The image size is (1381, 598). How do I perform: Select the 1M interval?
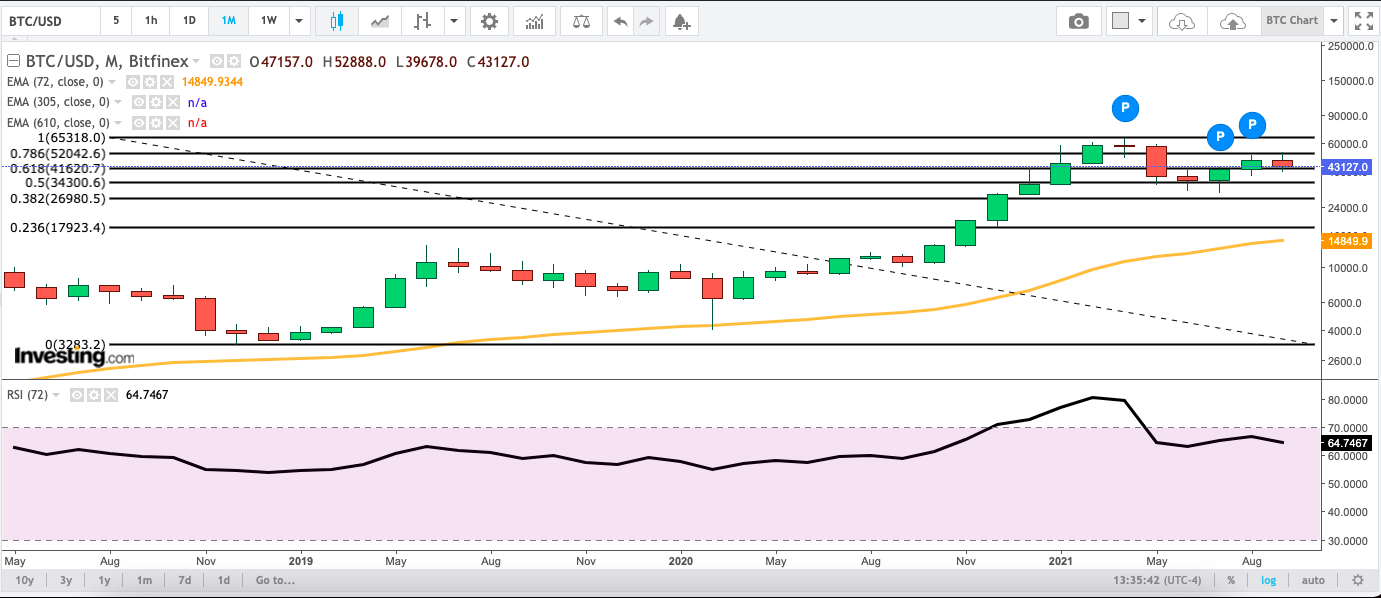pyautogui.click(x=228, y=20)
